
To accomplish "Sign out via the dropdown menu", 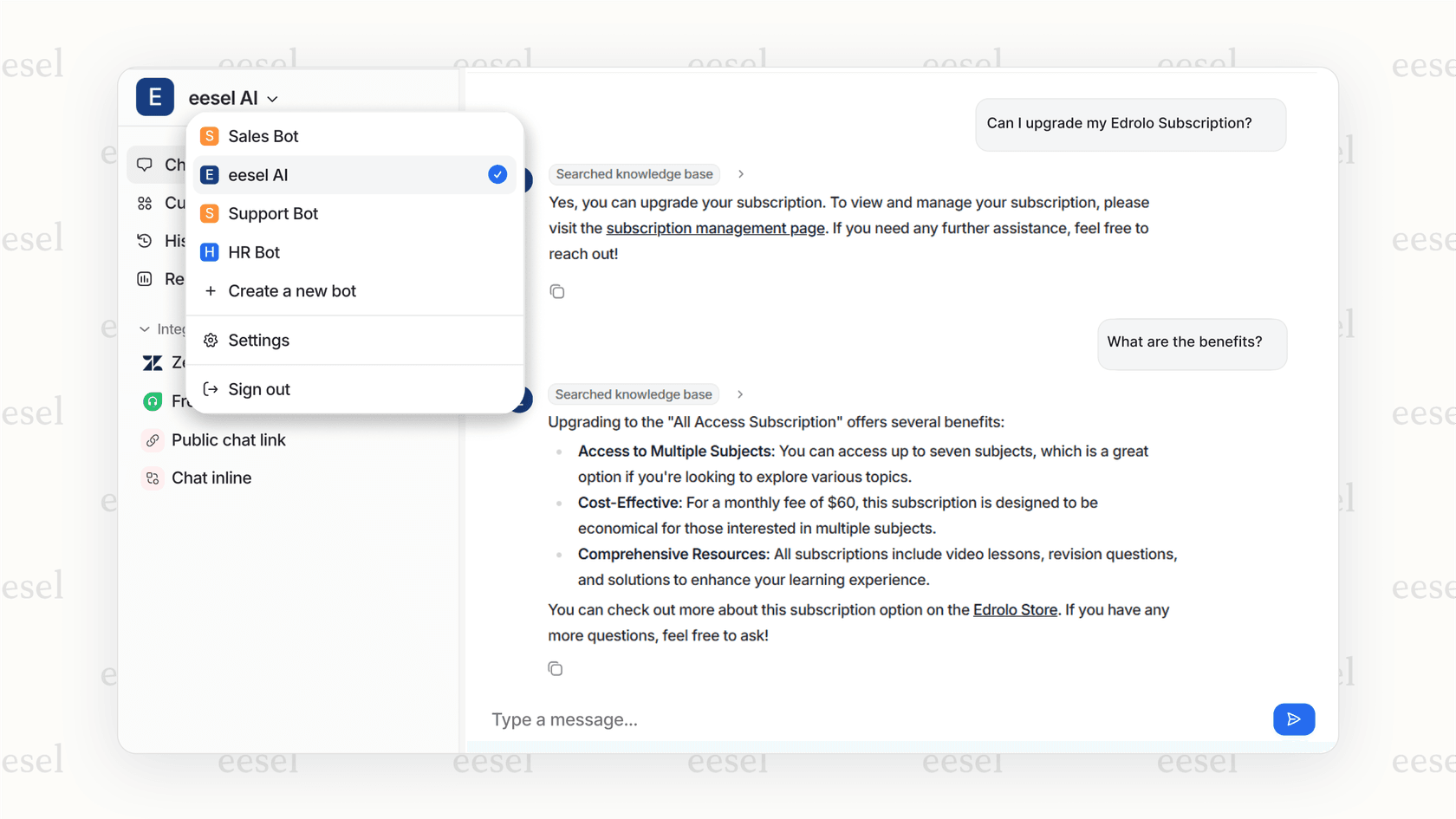I will 258,388.
